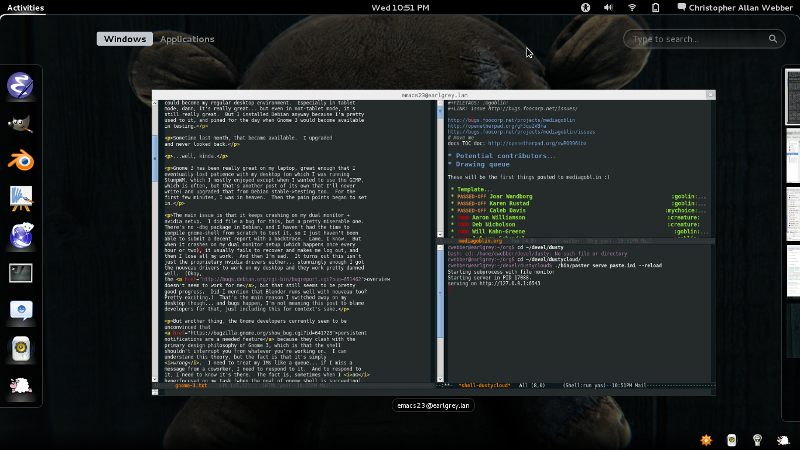Open the orange sun tray icon
Image resolution: width=800 pixels, height=450 pixels.
tap(706, 440)
